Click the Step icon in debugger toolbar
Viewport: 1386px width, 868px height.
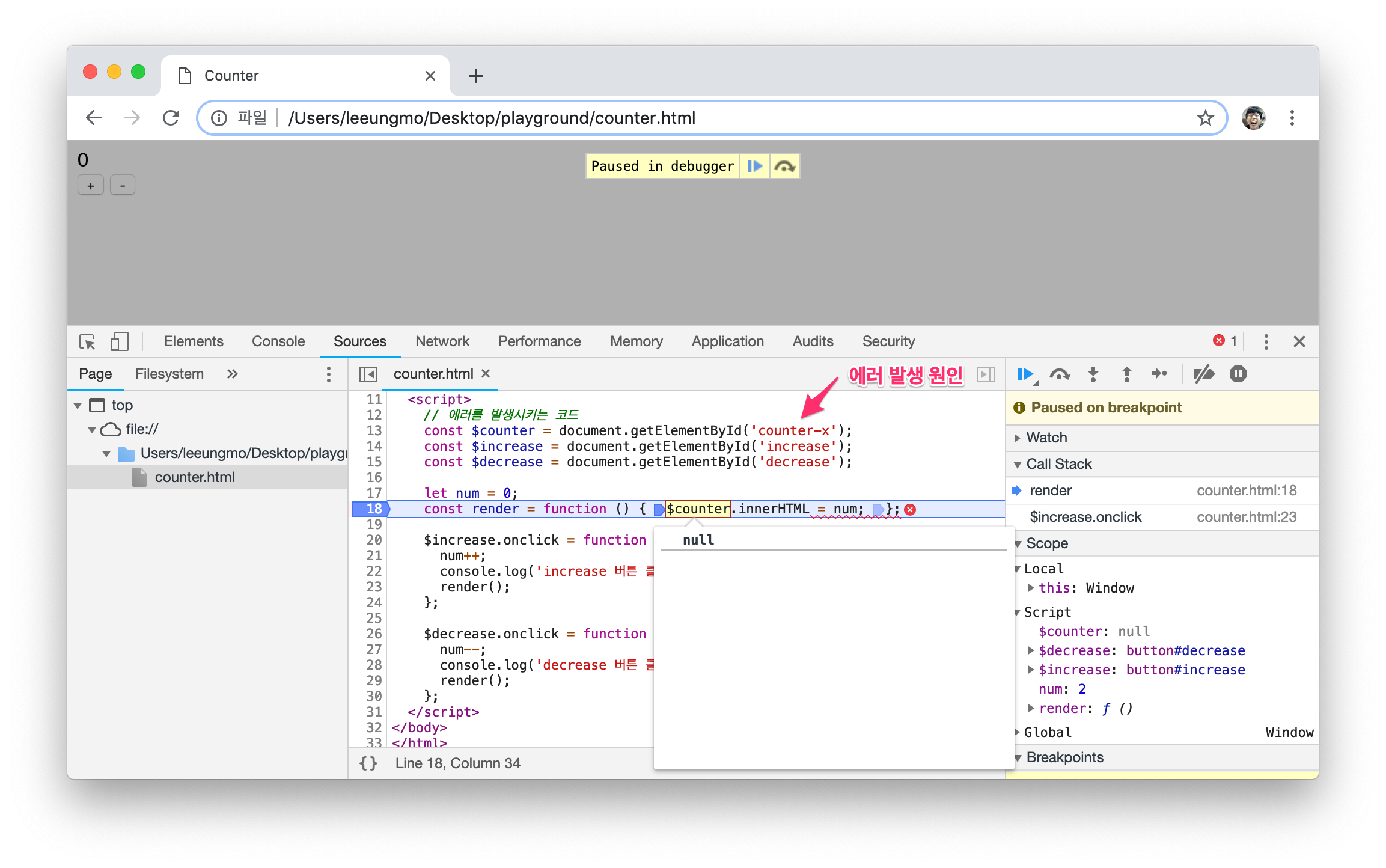tap(1159, 374)
